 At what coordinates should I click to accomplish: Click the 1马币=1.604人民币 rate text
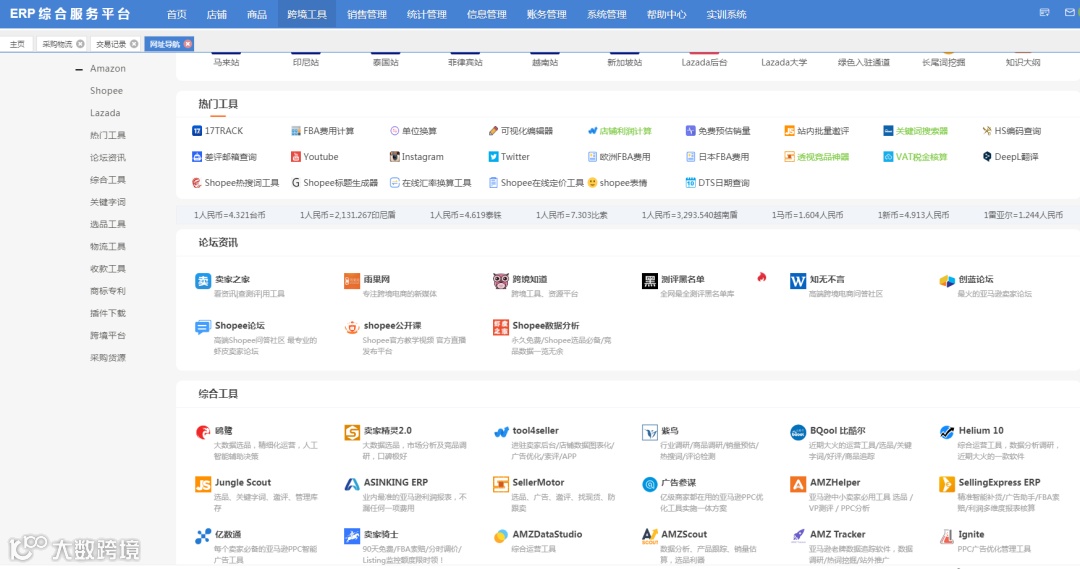807,216
